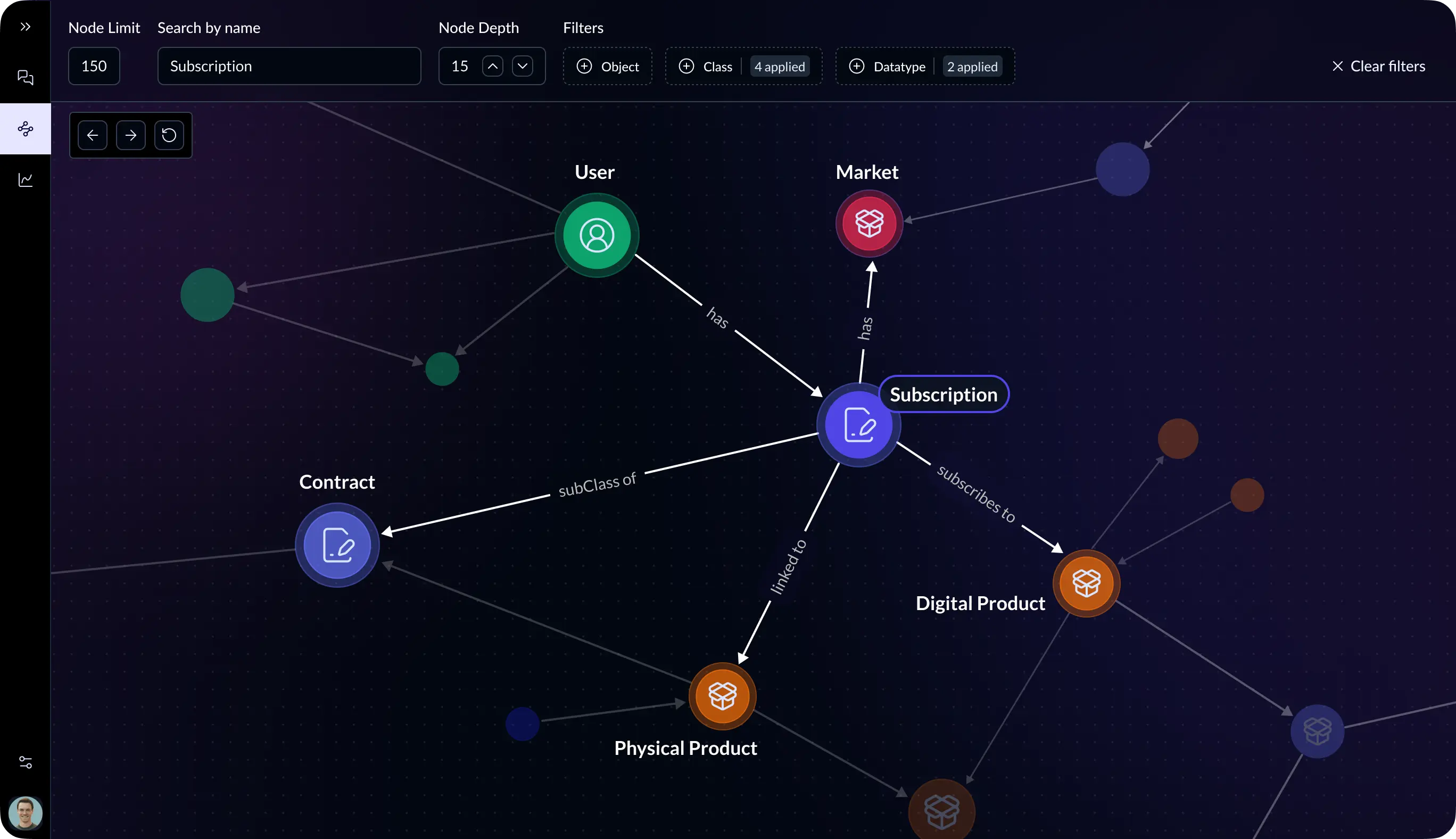The image size is (1456, 839).
Task: Decrease Node Depth with down chevron
Action: click(x=523, y=66)
